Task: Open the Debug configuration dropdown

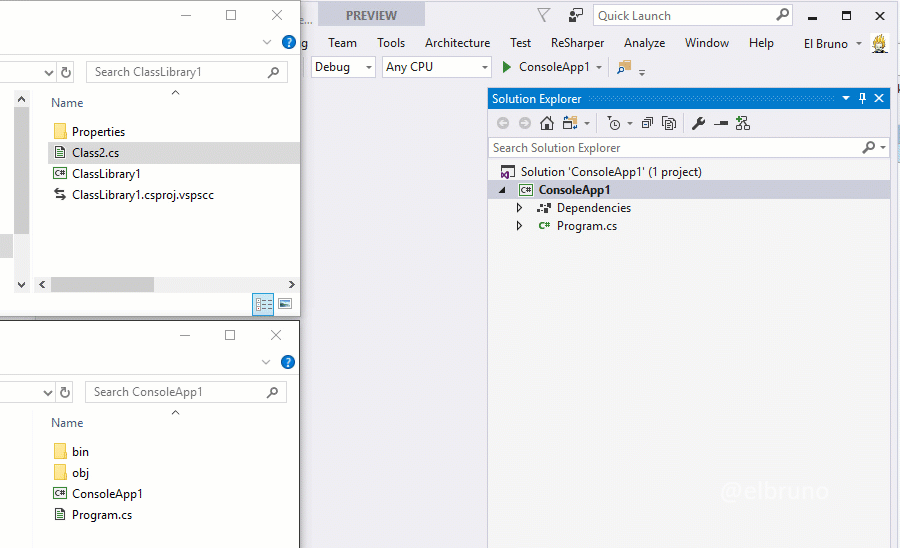Action: coord(343,67)
